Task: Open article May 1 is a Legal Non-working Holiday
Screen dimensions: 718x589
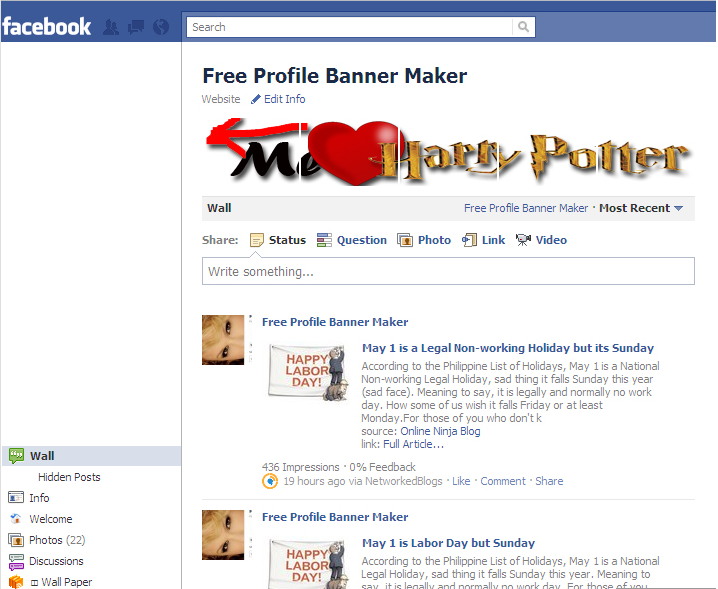Action: [508, 348]
